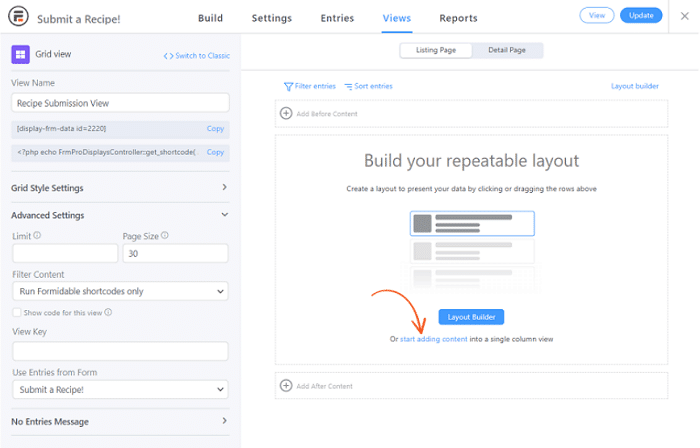This screenshot has width=700, height=448.
Task: Click the [display-frm-data id=2220] shortcode text
Action: pos(62,129)
